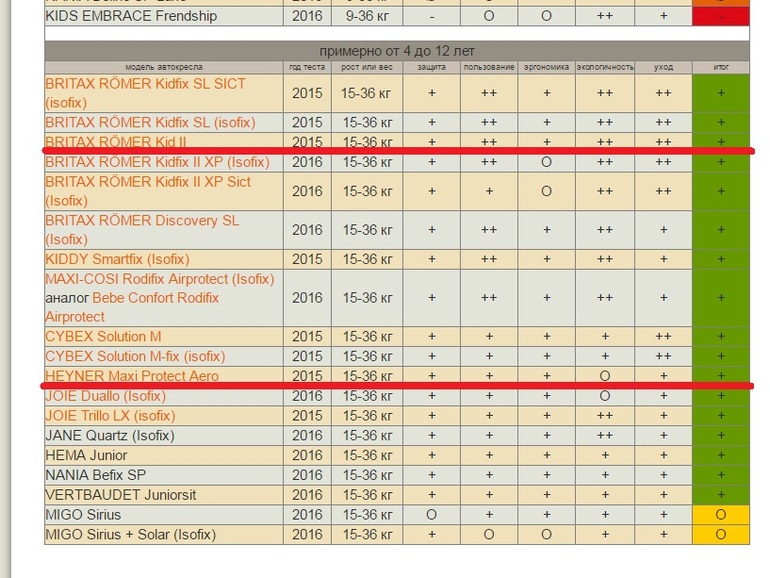Click the red result cell for KIDS EMBRACE
The height and width of the screenshot is (578, 770).
[x=720, y=16]
